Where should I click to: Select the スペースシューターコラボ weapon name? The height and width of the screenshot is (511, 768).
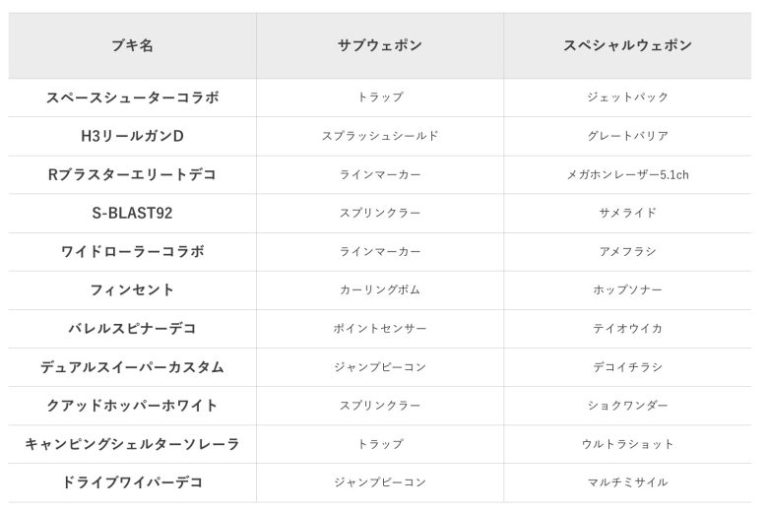[x=132, y=98]
